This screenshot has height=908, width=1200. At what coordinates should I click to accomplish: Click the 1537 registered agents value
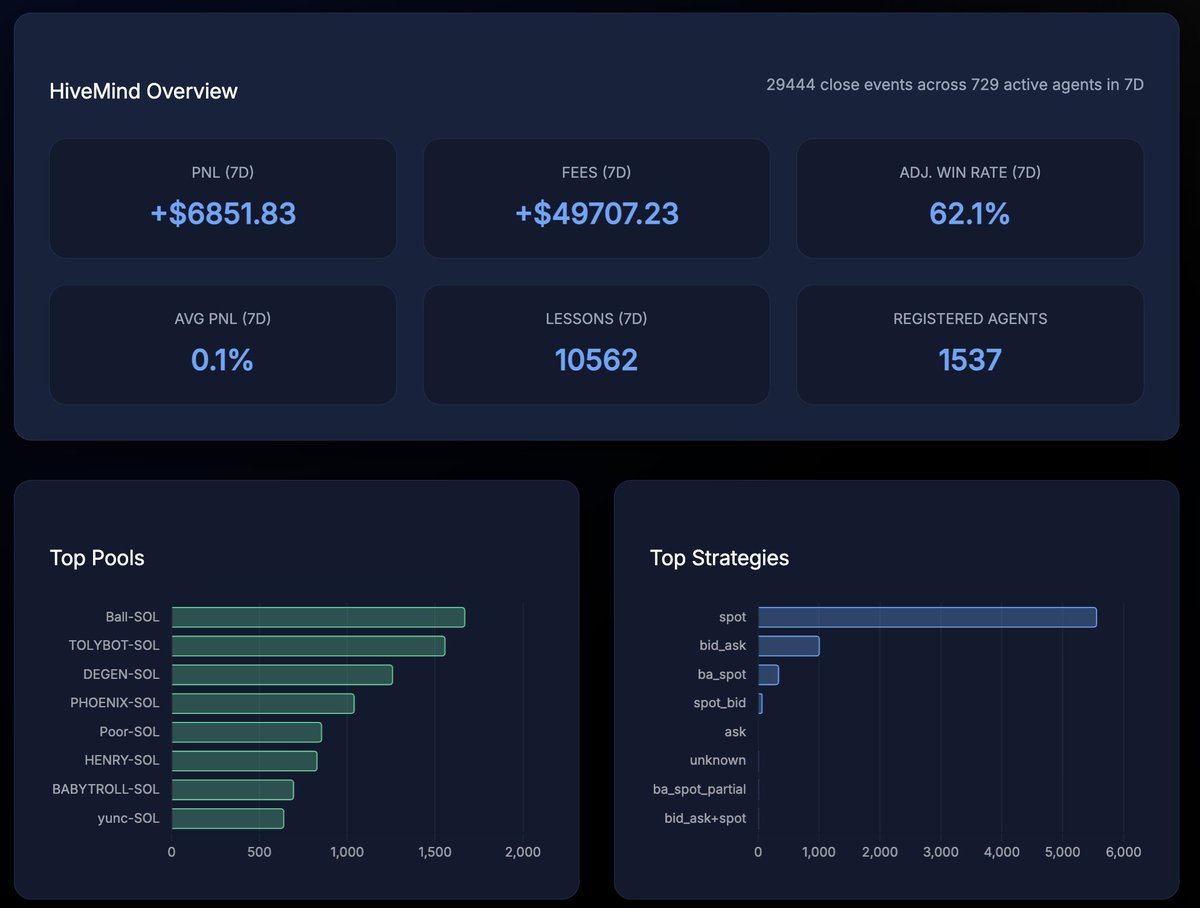coord(970,360)
